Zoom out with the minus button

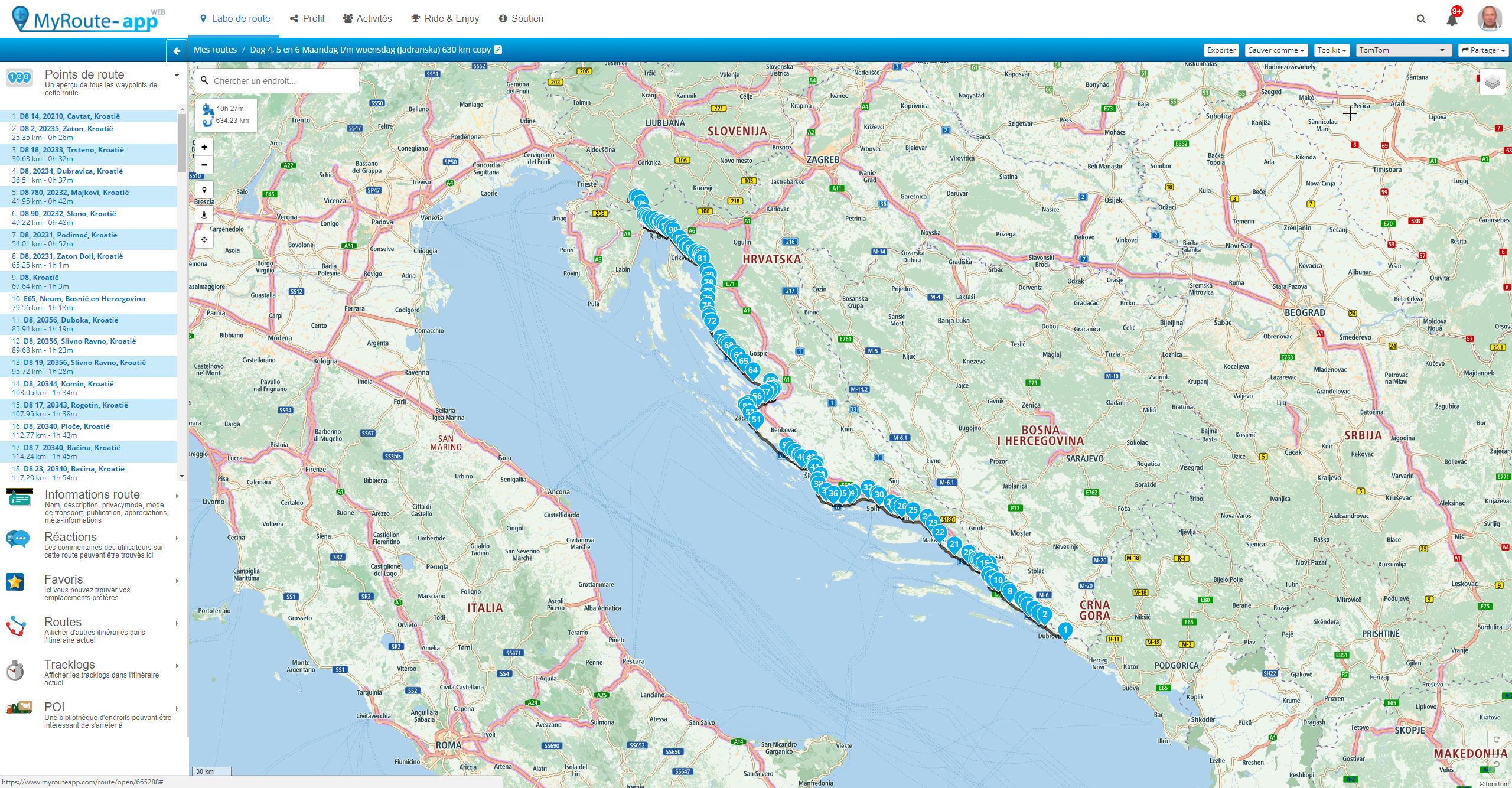(x=204, y=165)
